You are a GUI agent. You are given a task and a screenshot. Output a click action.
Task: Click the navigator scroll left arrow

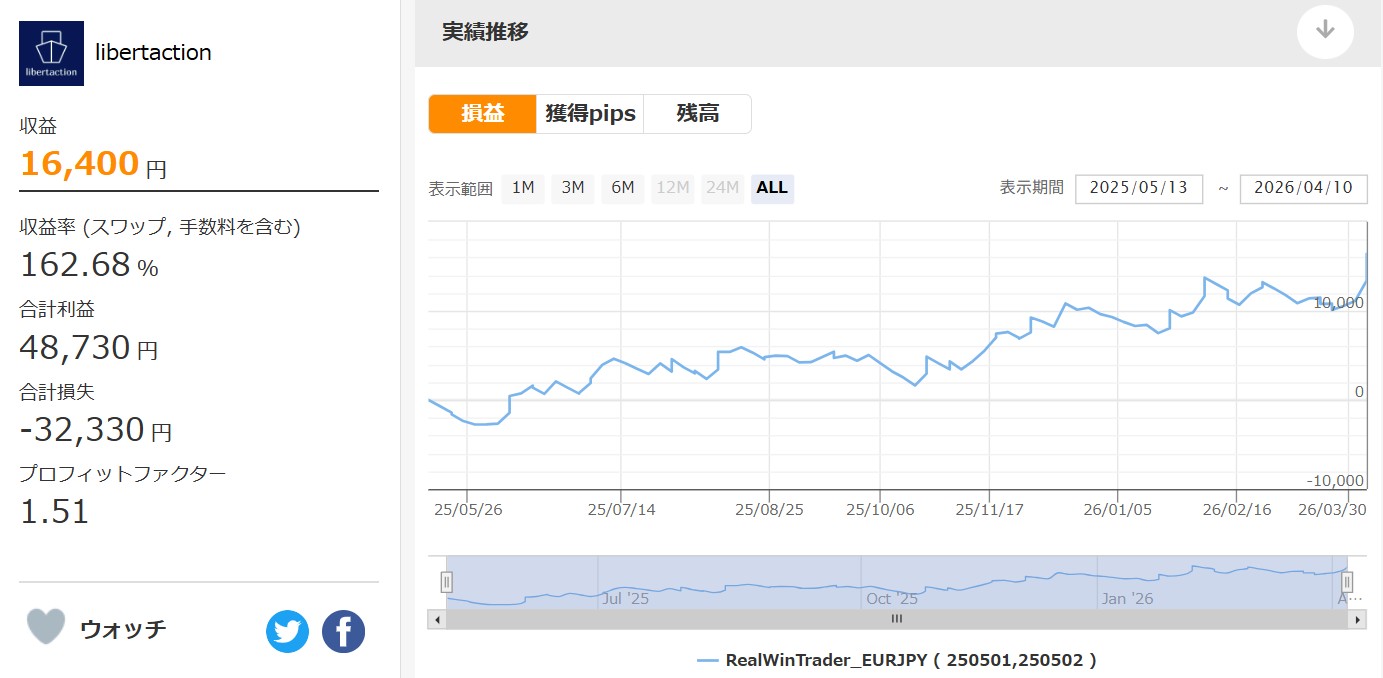click(x=436, y=619)
